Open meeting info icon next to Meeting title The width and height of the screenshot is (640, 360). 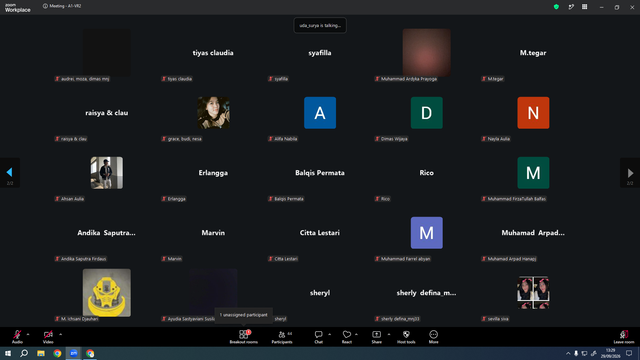(45, 6)
